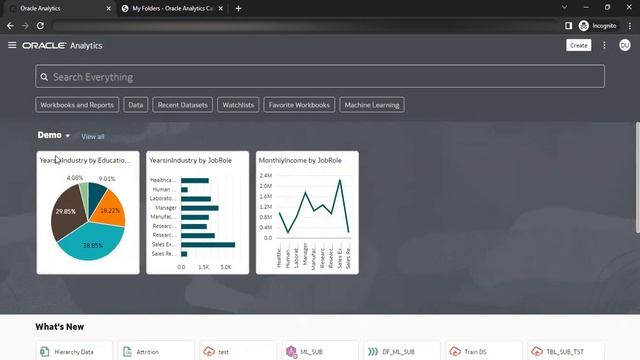Open the MonthlyIncome by JobRole line chart card
640x360 pixels.
tap(307, 213)
